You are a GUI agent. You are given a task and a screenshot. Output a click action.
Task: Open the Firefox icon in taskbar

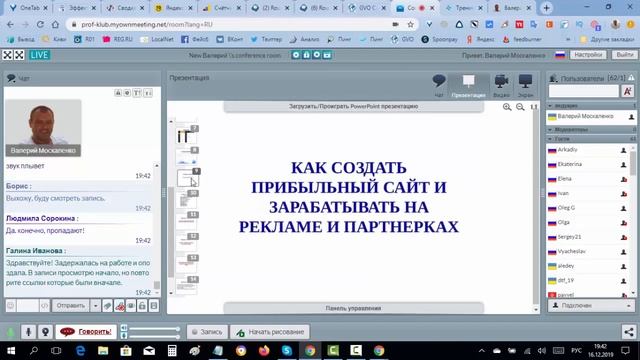tap(264, 351)
